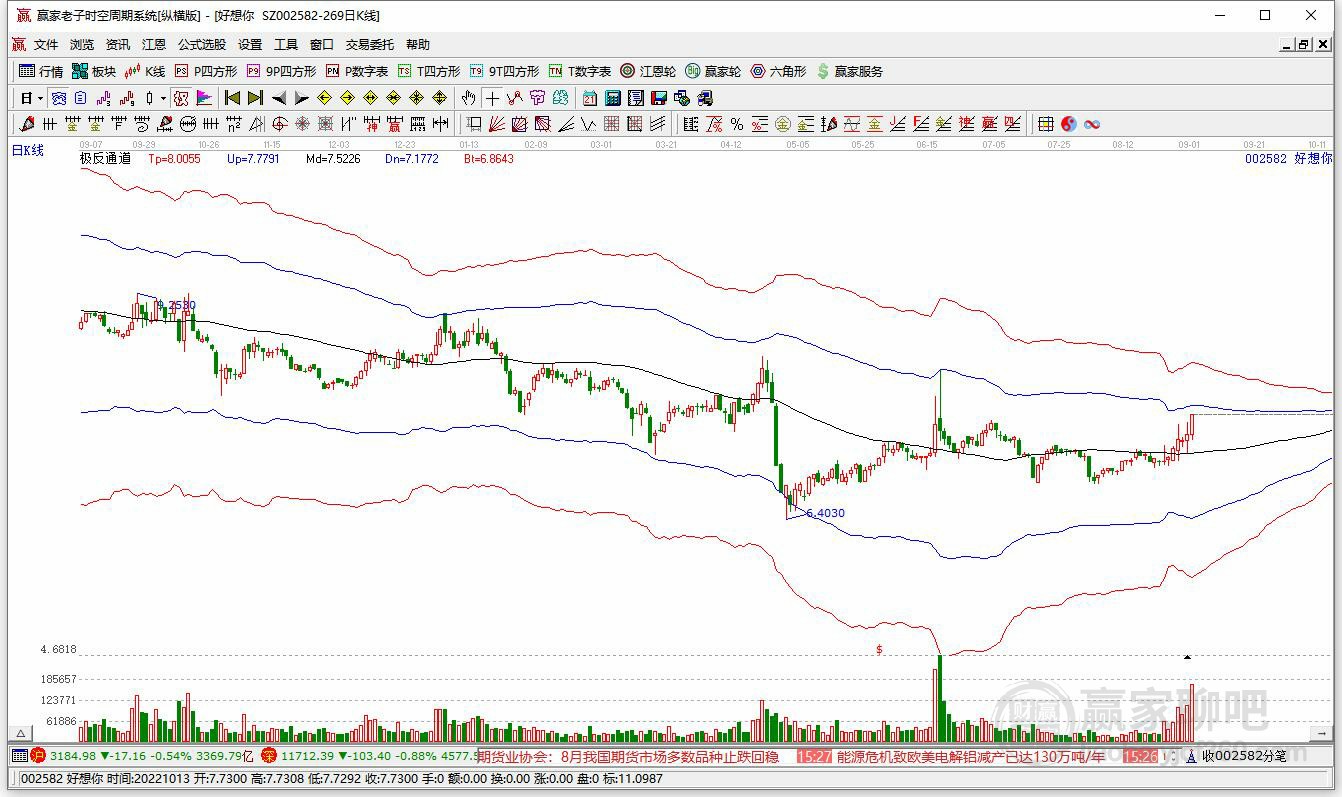Click the 6.4030 low price marker

pyautogui.click(x=825, y=513)
